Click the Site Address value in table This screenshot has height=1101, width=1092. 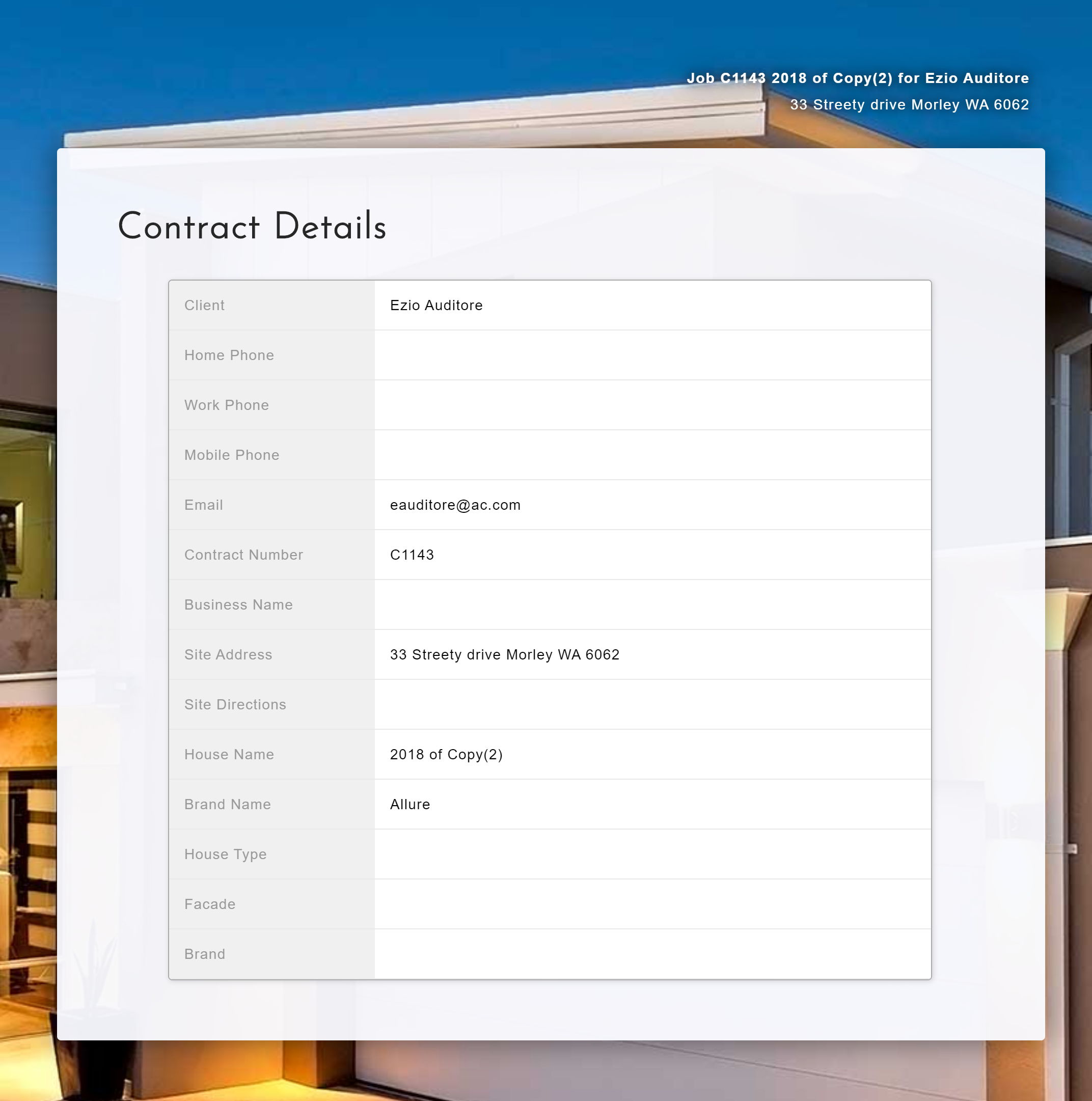pyautogui.click(x=504, y=655)
